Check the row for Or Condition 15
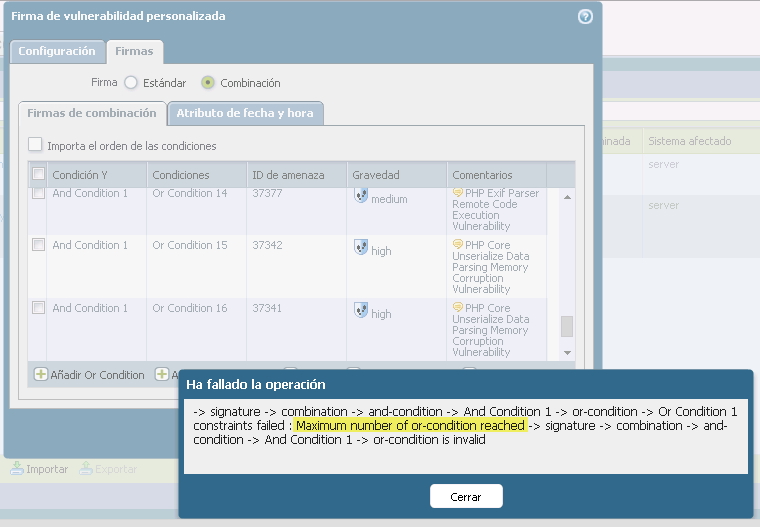This screenshot has height=527, width=760. point(38,244)
